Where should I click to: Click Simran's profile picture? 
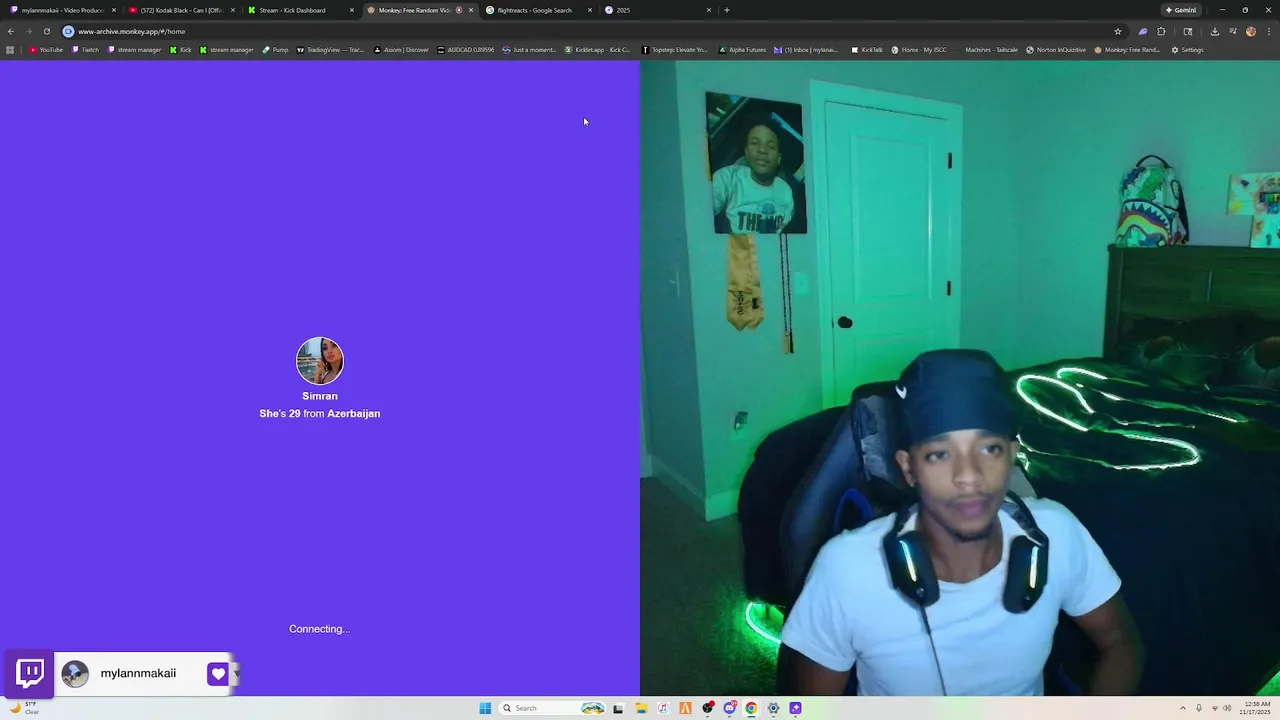coord(320,361)
